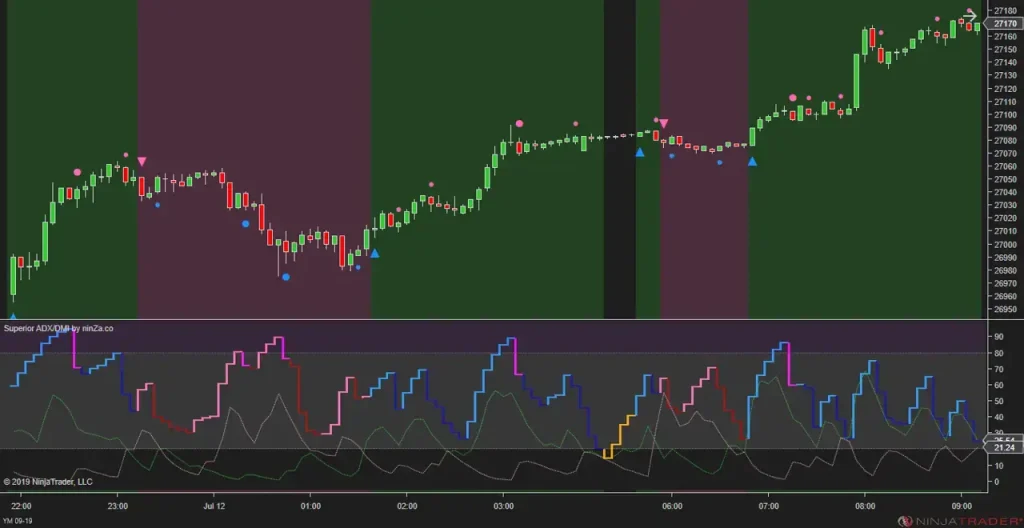This screenshot has width=1024, height=528.
Task: Click the 03:00 label on the time axis
Action: (x=504, y=506)
